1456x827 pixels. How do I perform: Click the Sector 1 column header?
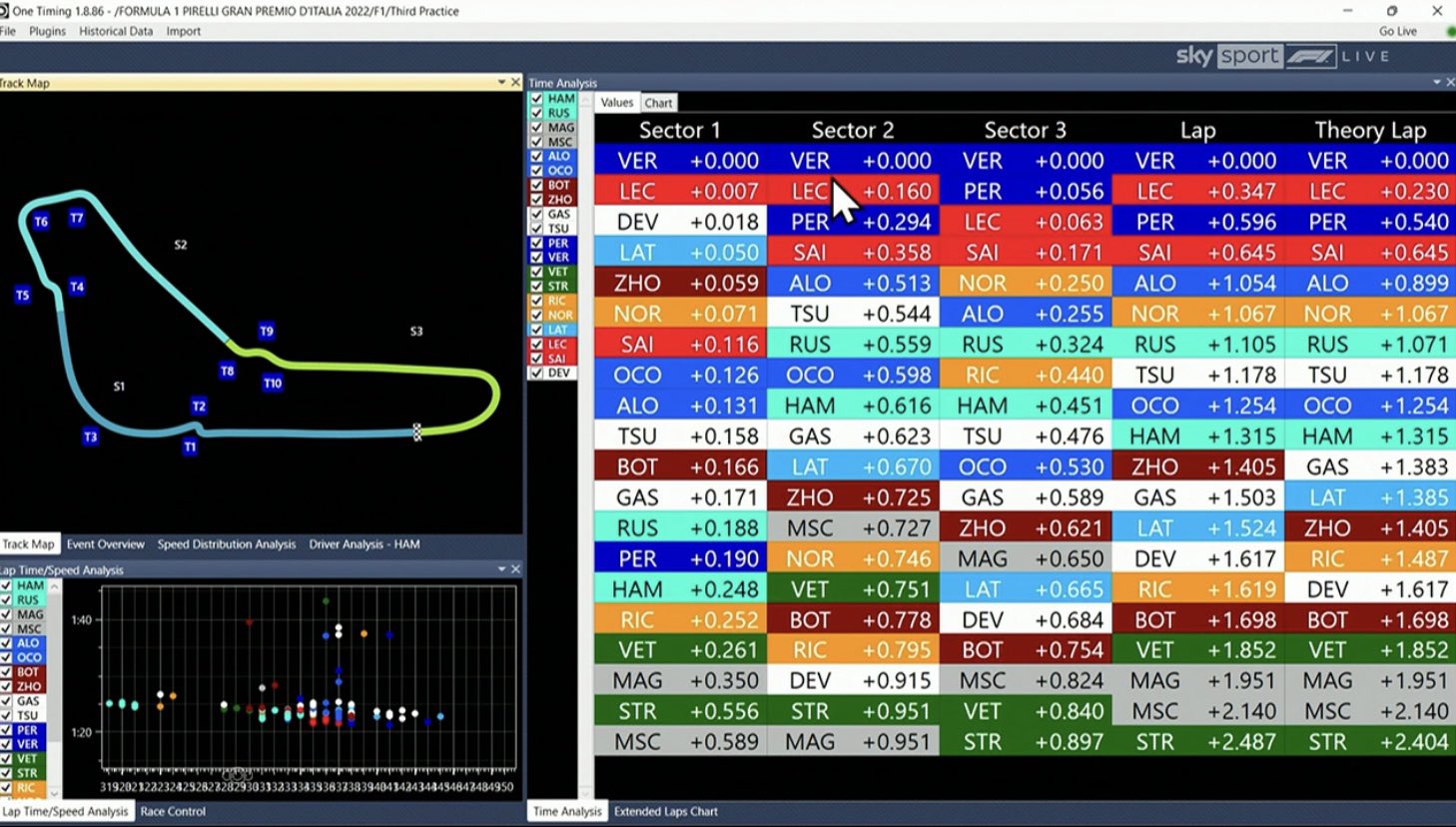(679, 130)
